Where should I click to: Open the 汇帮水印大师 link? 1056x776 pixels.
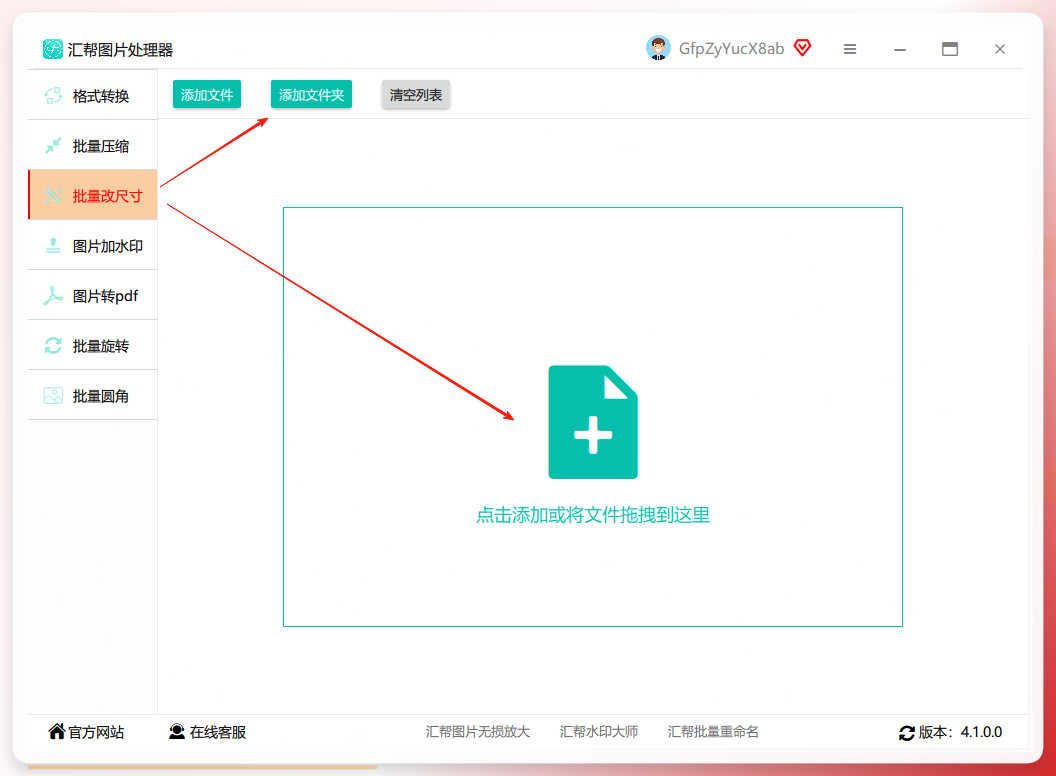(599, 732)
